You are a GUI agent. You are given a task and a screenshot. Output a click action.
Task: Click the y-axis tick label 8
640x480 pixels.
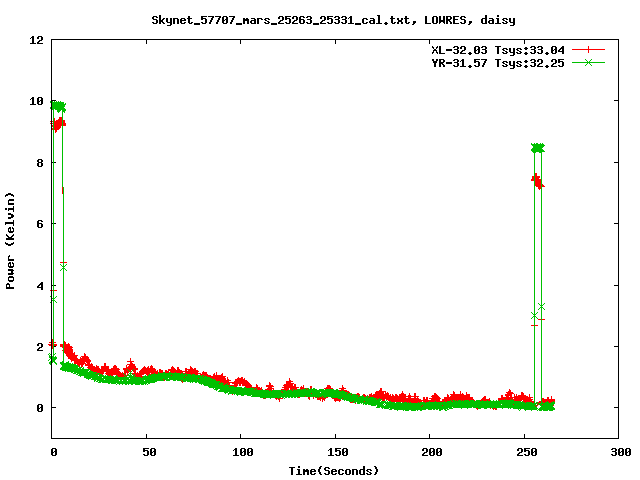point(40,163)
